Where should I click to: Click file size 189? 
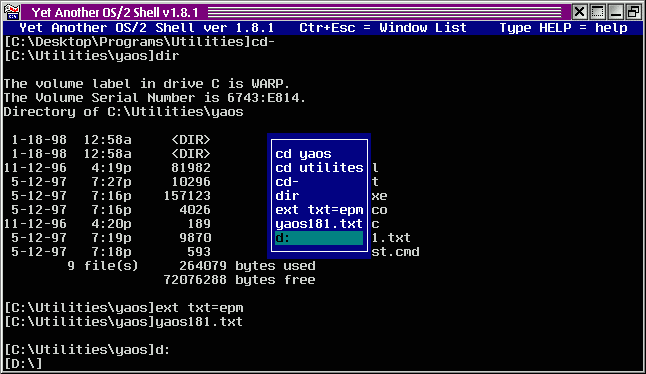[199, 224]
